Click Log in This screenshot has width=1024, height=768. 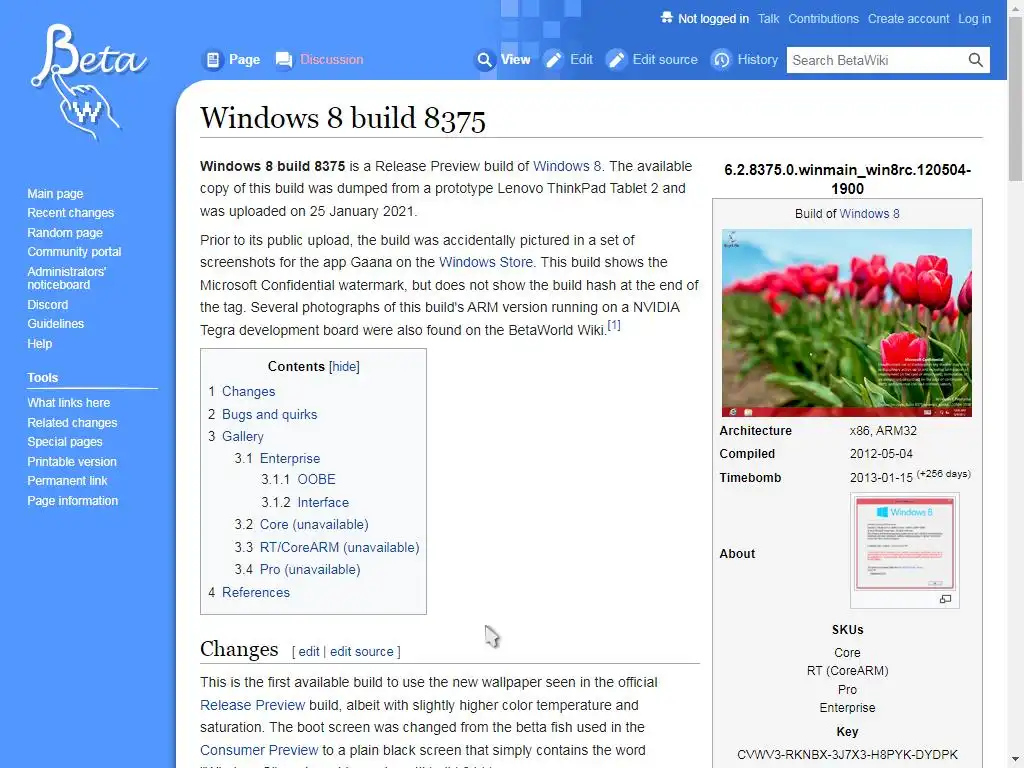(974, 19)
